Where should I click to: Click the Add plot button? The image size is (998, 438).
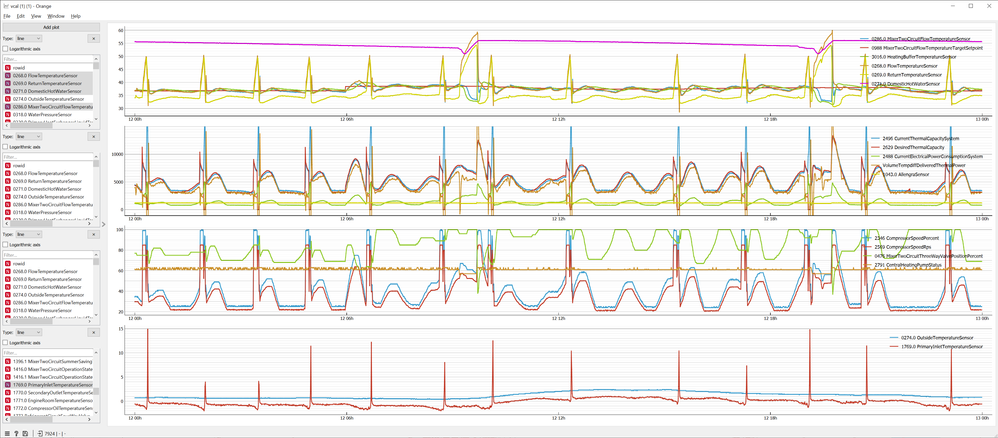[x=50, y=27]
